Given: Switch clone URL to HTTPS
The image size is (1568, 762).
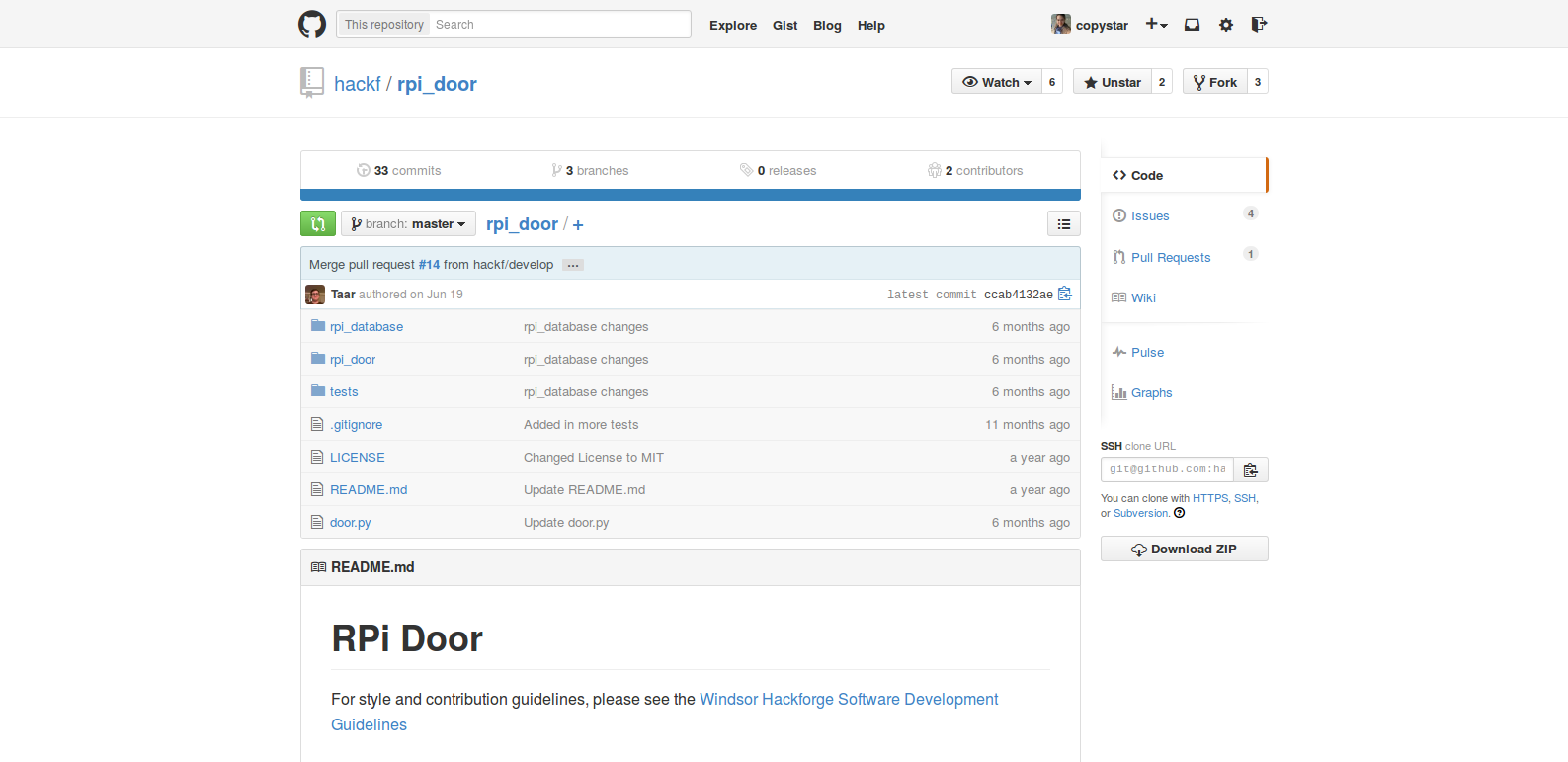Looking at the screenshot, I should (x=1210, y=498).
